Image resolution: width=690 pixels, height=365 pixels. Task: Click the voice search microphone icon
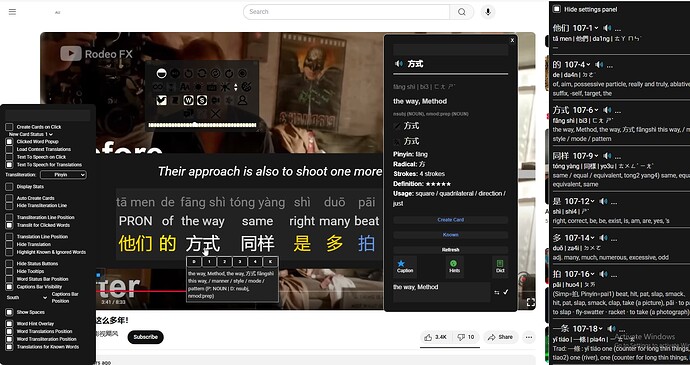coord(488,12)
